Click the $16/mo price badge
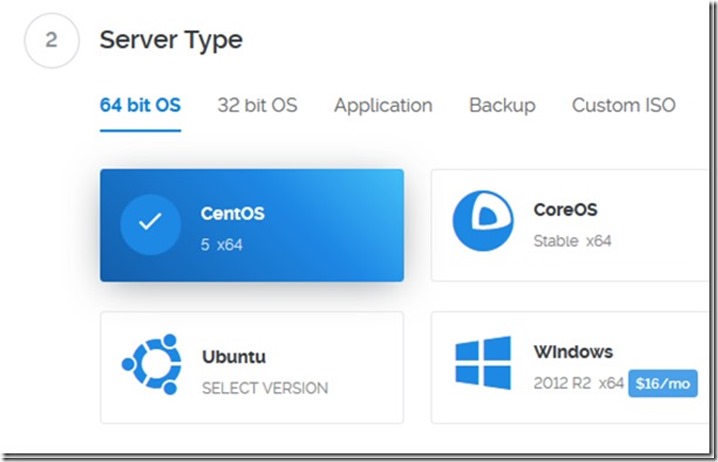Image resolution: width=718 pixels, height=462 pixels. tap(662, 382)
